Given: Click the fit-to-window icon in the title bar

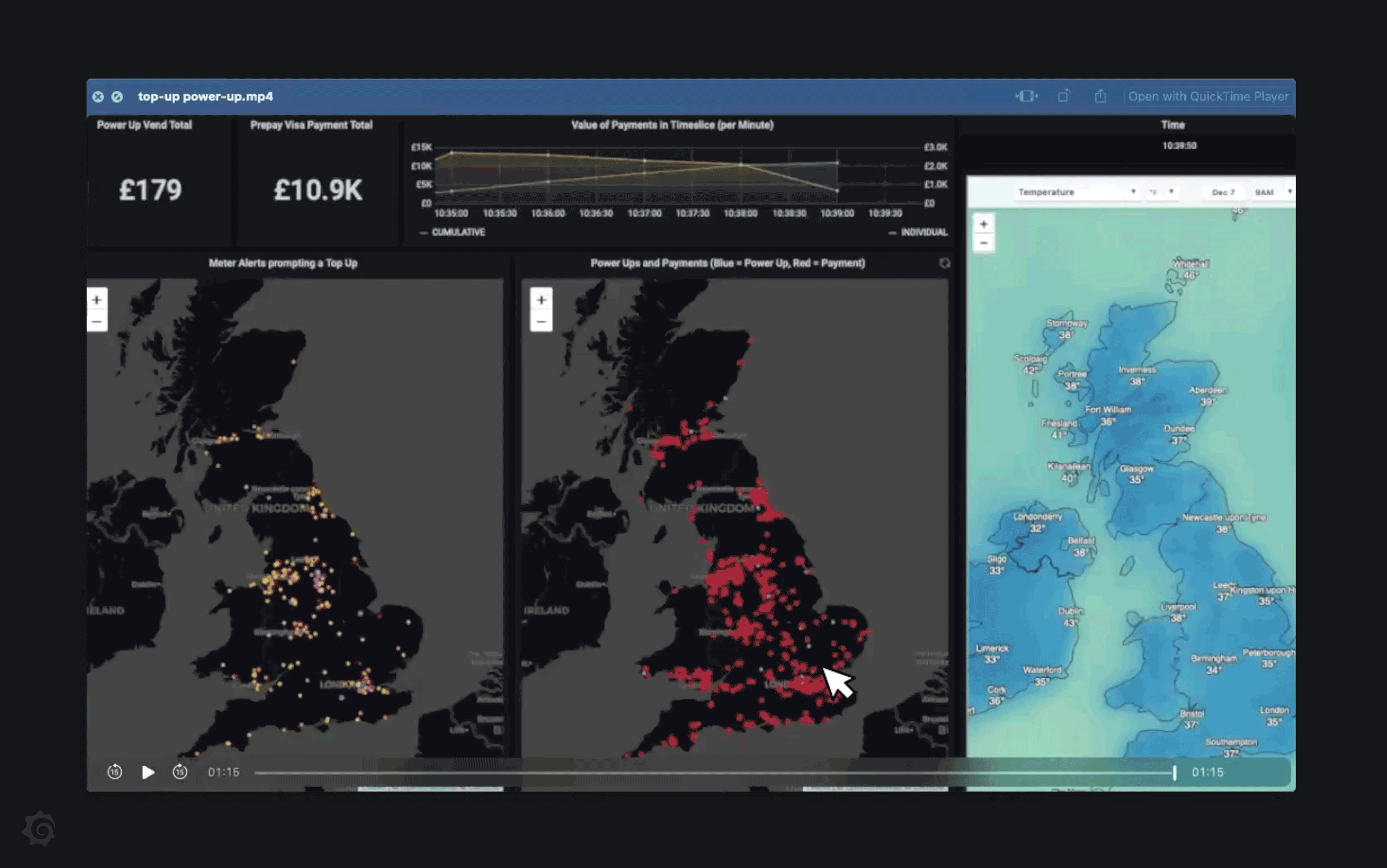Looking at the screenshot, I should (1027, 96).
